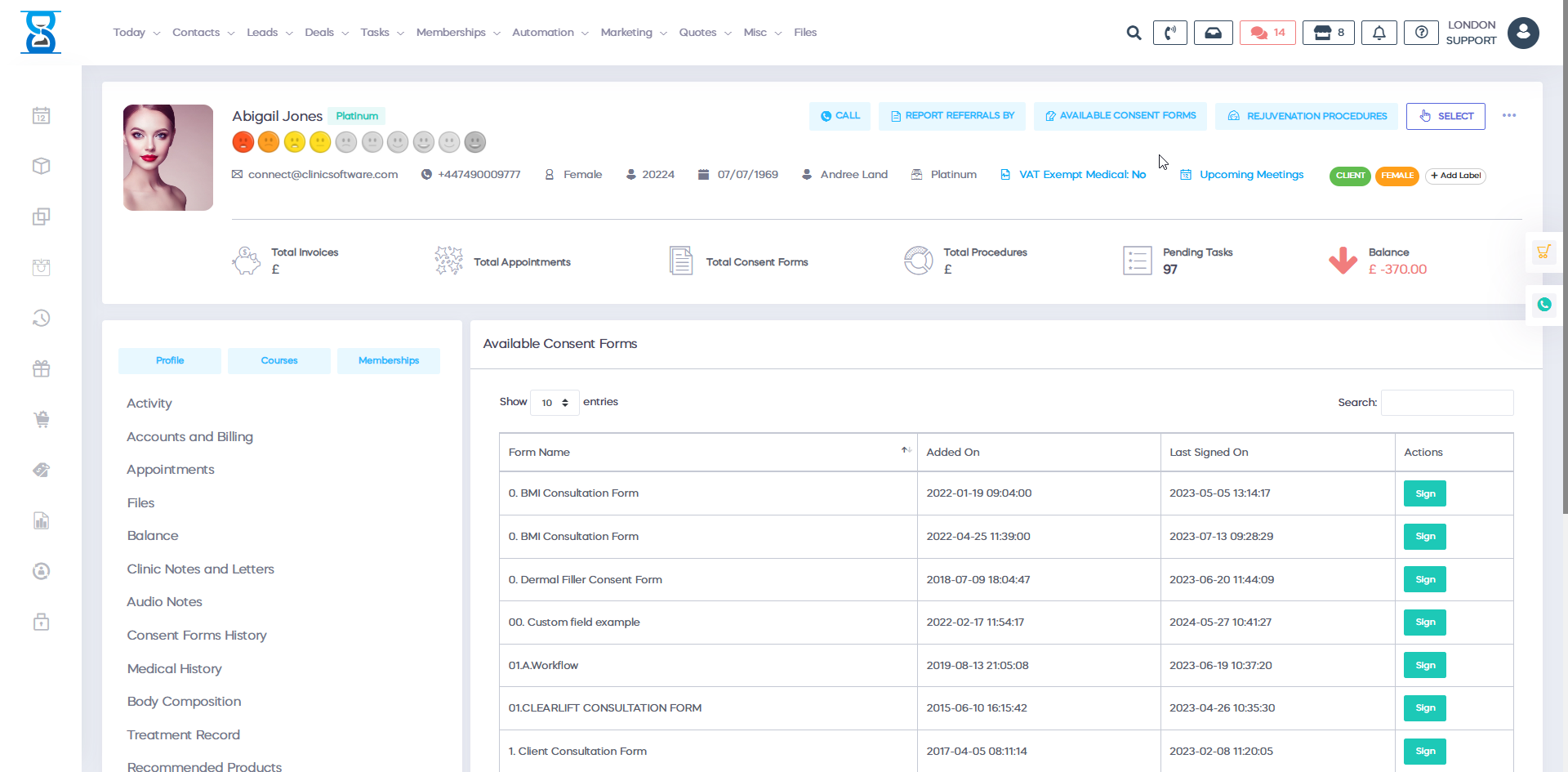Open the three-dot more options menu

point(1509,116)
